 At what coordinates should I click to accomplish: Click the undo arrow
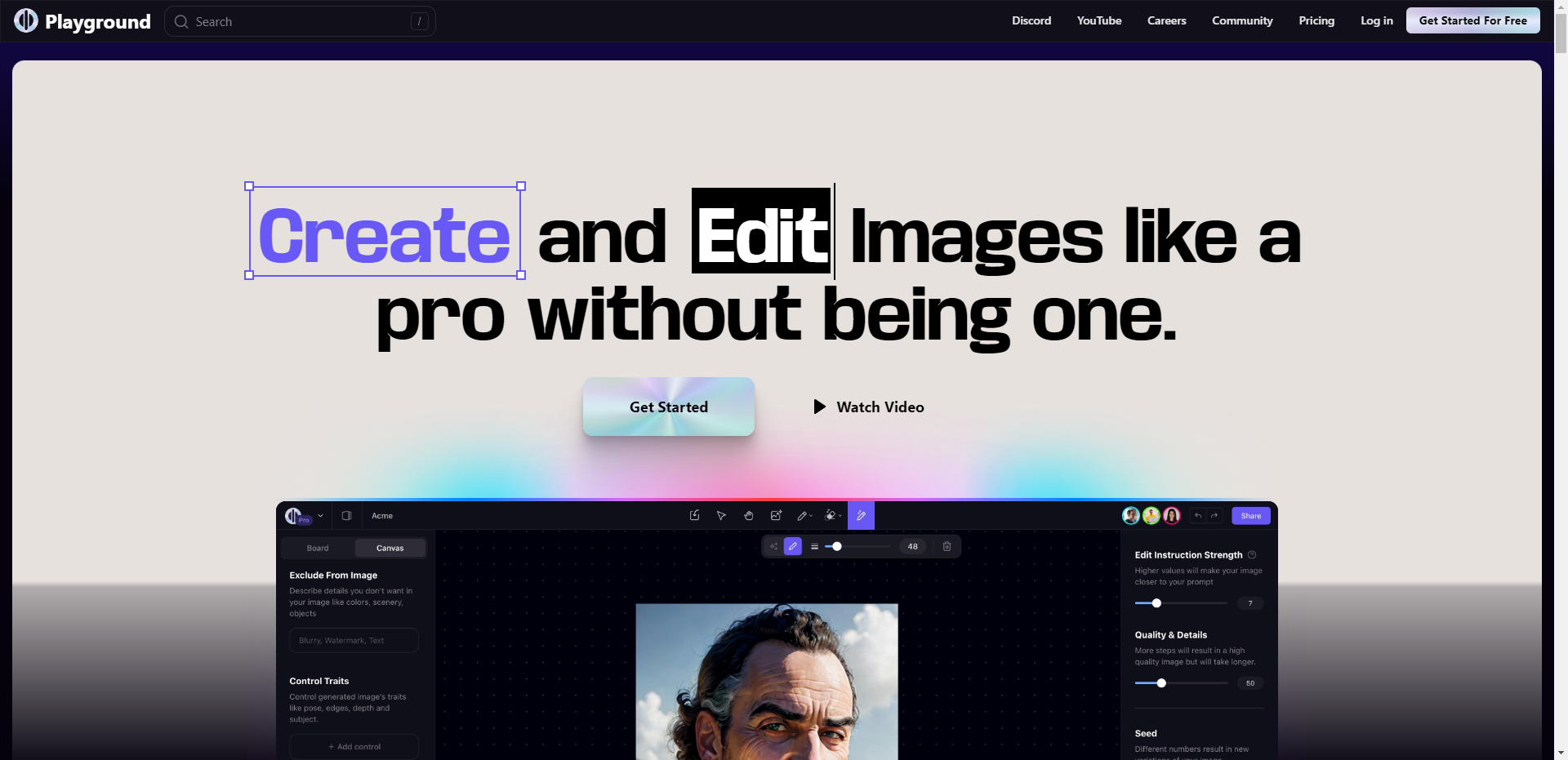(x=1198, y=516)
